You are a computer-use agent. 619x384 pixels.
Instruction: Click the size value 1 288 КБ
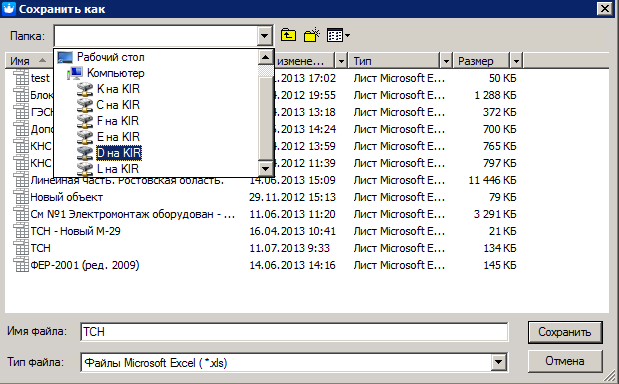495,95
